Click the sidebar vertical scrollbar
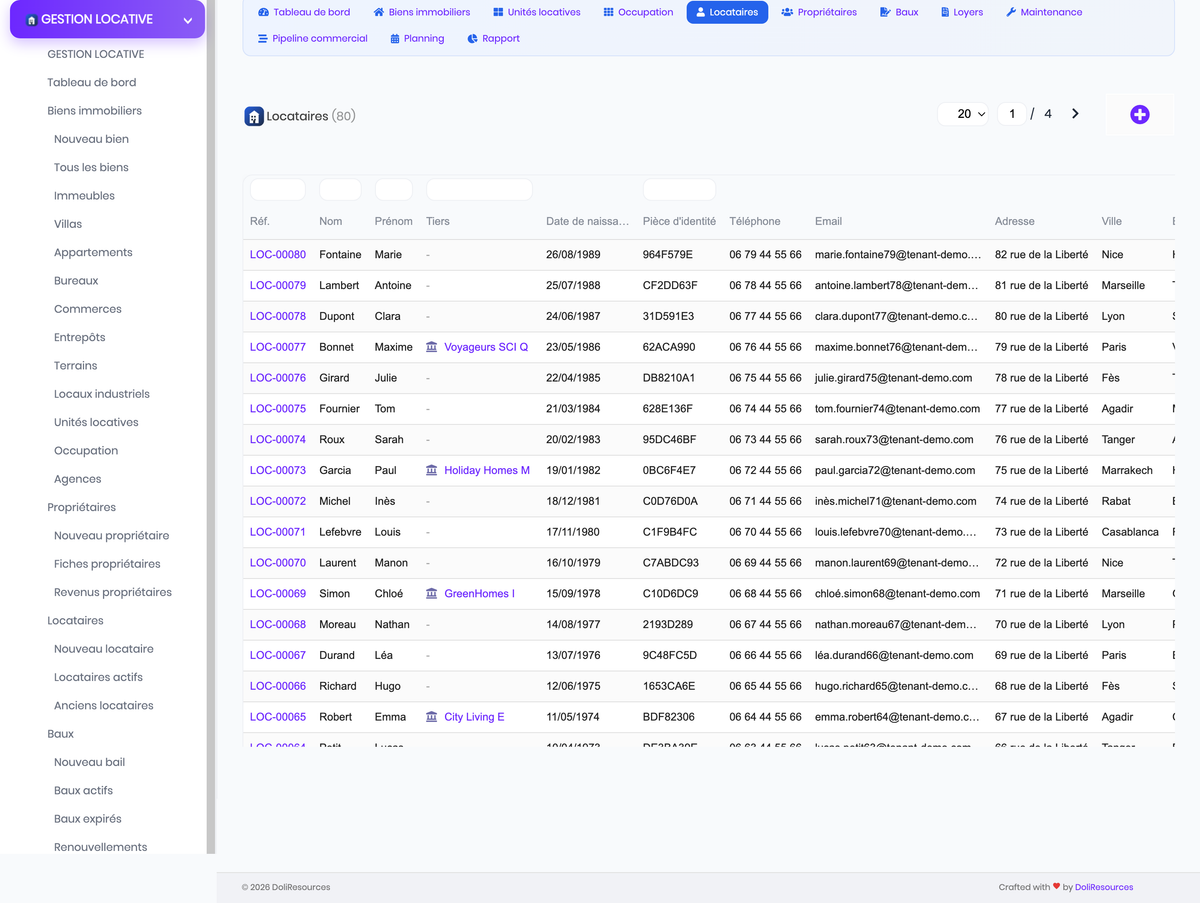Viewport: 1200px width, 903px height. click(x=211, y=427)
